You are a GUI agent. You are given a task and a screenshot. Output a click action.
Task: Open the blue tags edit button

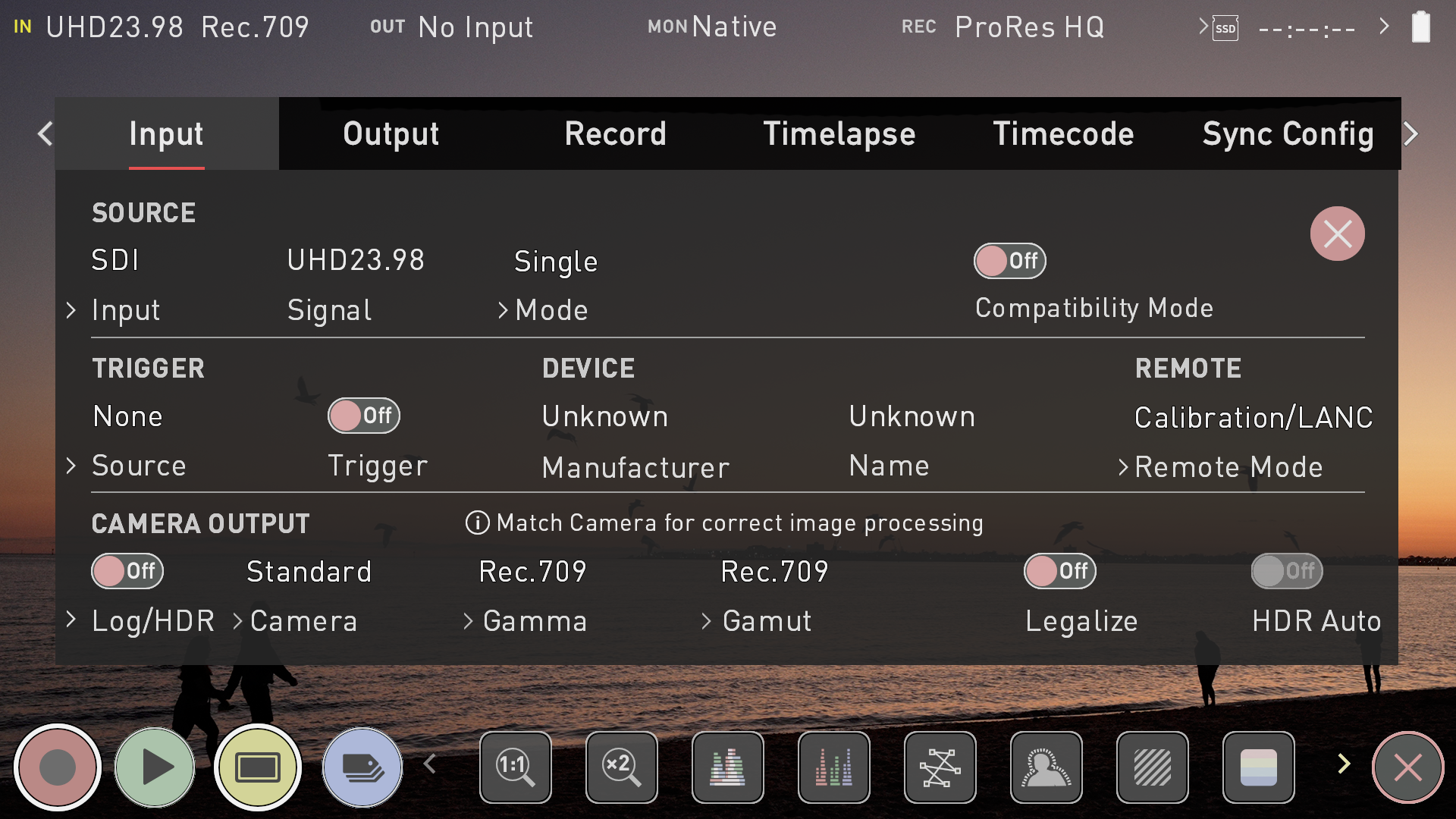(x=362, y=767)
